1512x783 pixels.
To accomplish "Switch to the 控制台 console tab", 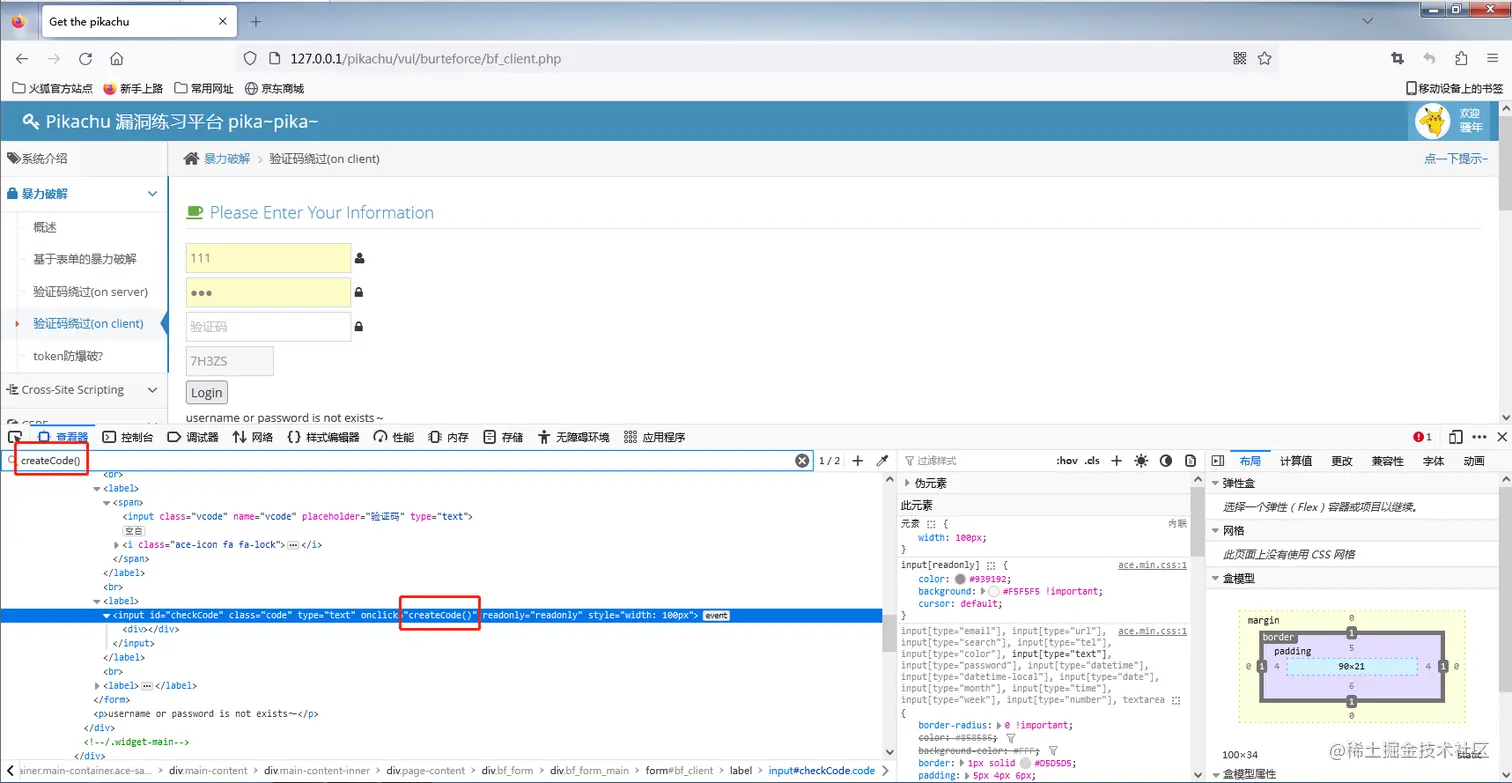I will click(x=128, y=437).
